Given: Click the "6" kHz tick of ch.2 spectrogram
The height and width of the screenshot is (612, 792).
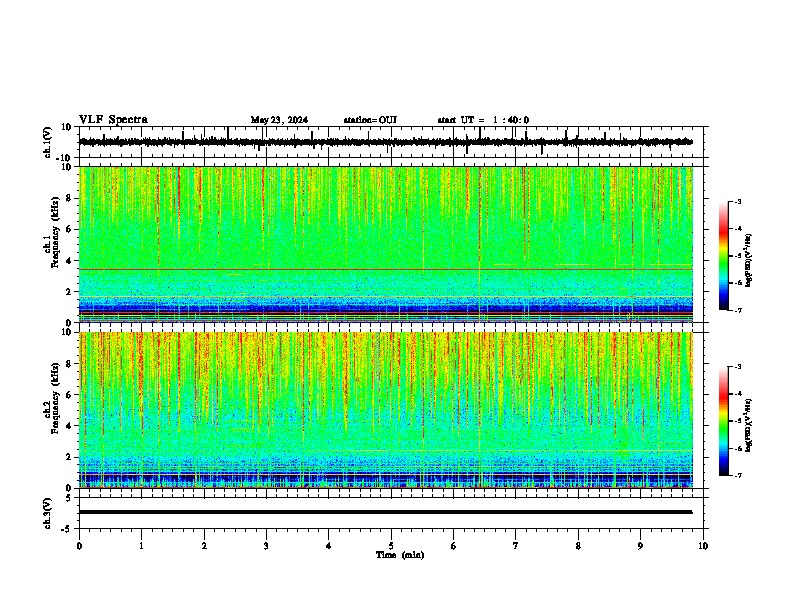Looking at the screenshot, I should click(71, 394).
